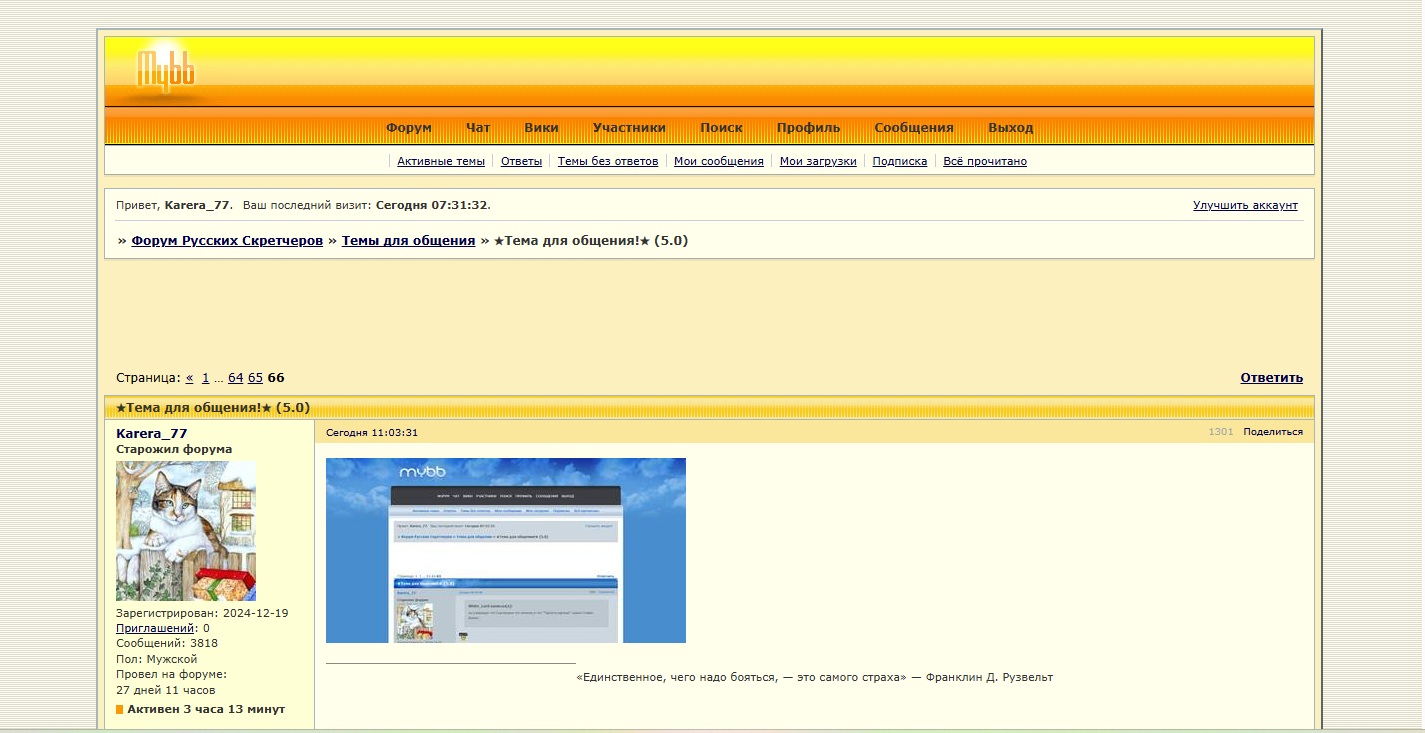Open the embedded forum screenshot thumbnail

point(505,550)
